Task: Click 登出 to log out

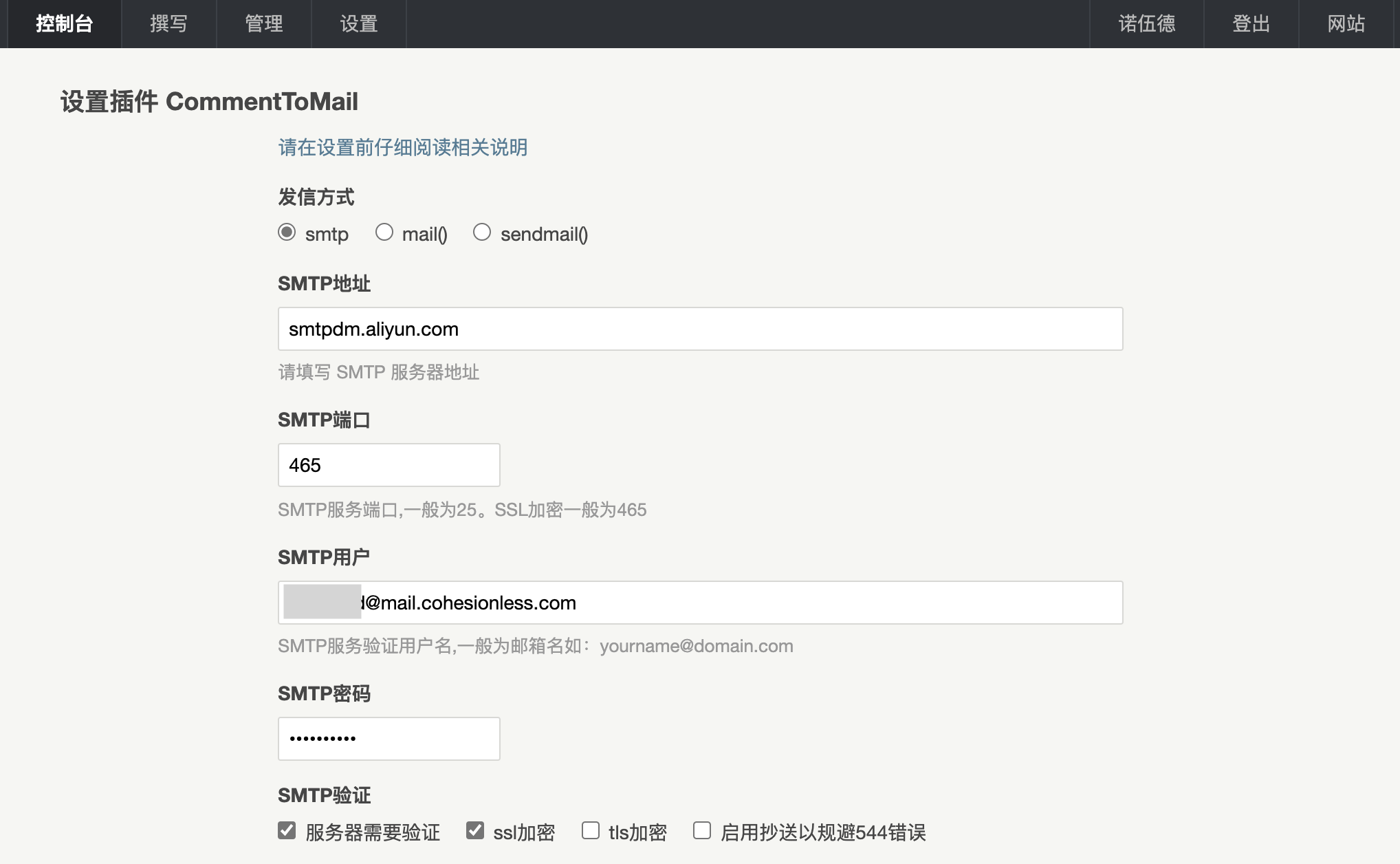Action: pos(1250,24)
